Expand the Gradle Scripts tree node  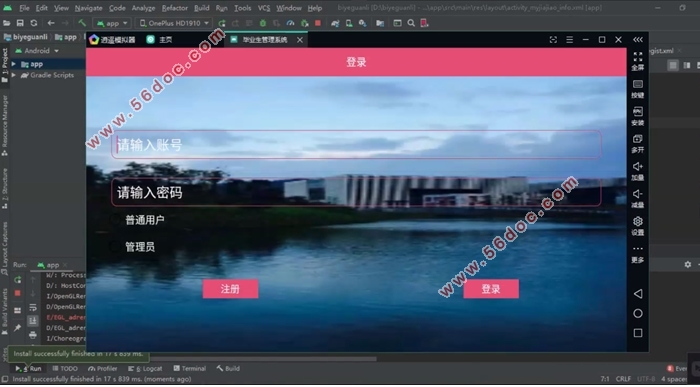(x=14, y=75)
